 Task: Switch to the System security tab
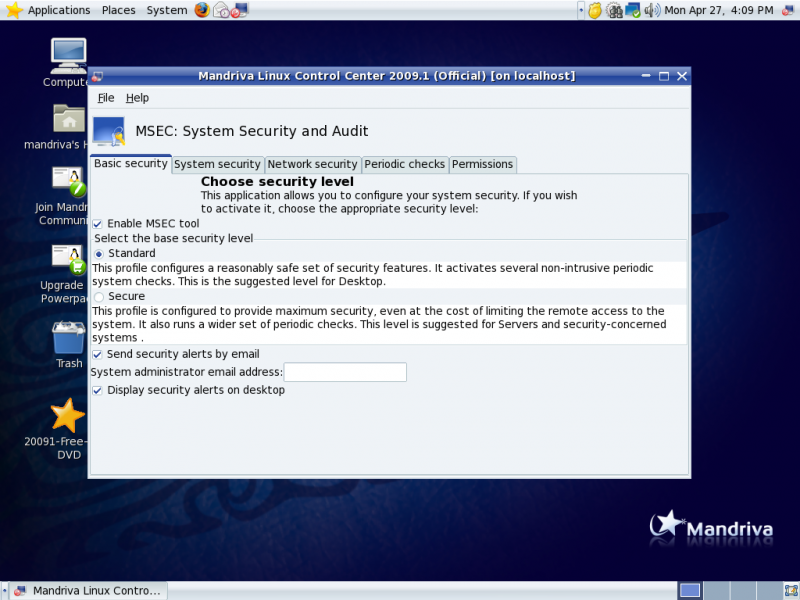coord(217,164)
